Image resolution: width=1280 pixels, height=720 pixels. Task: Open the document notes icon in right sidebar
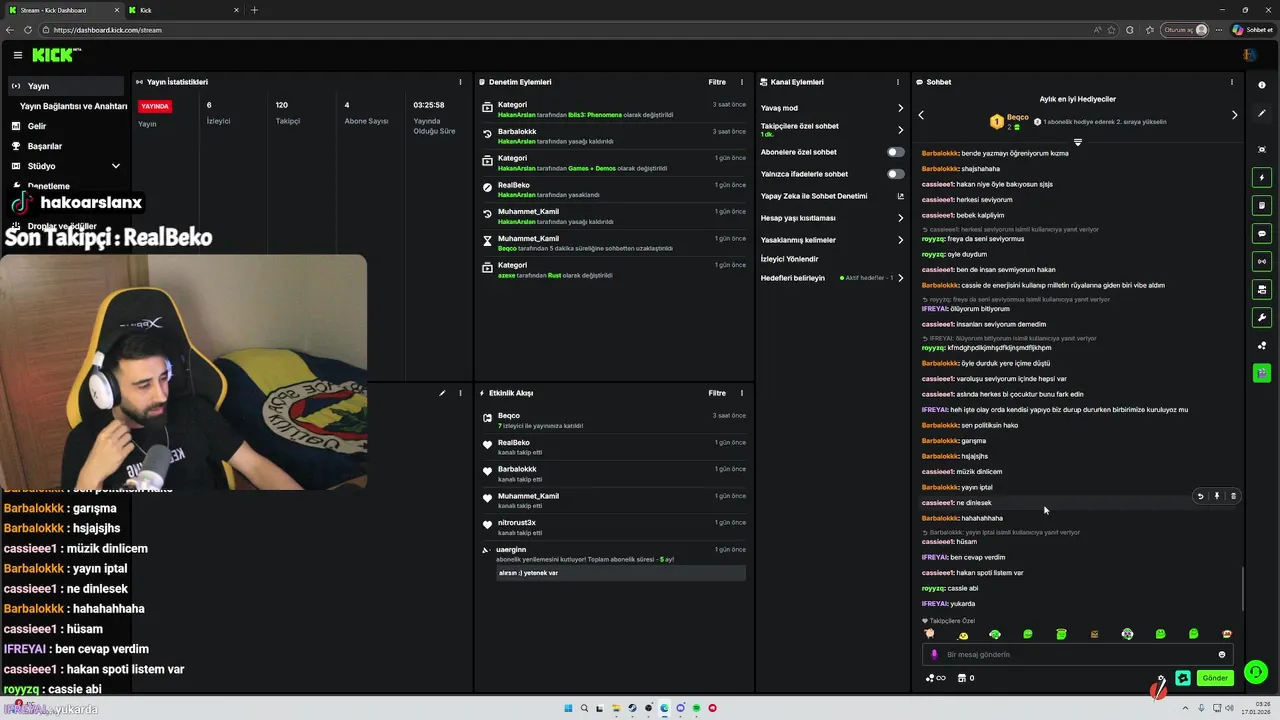coord(1262,206)
